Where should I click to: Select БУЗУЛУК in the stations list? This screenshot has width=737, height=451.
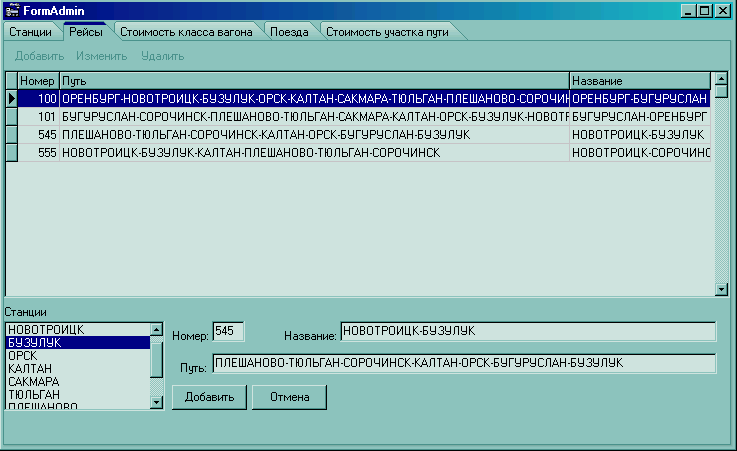pos(78,342)
